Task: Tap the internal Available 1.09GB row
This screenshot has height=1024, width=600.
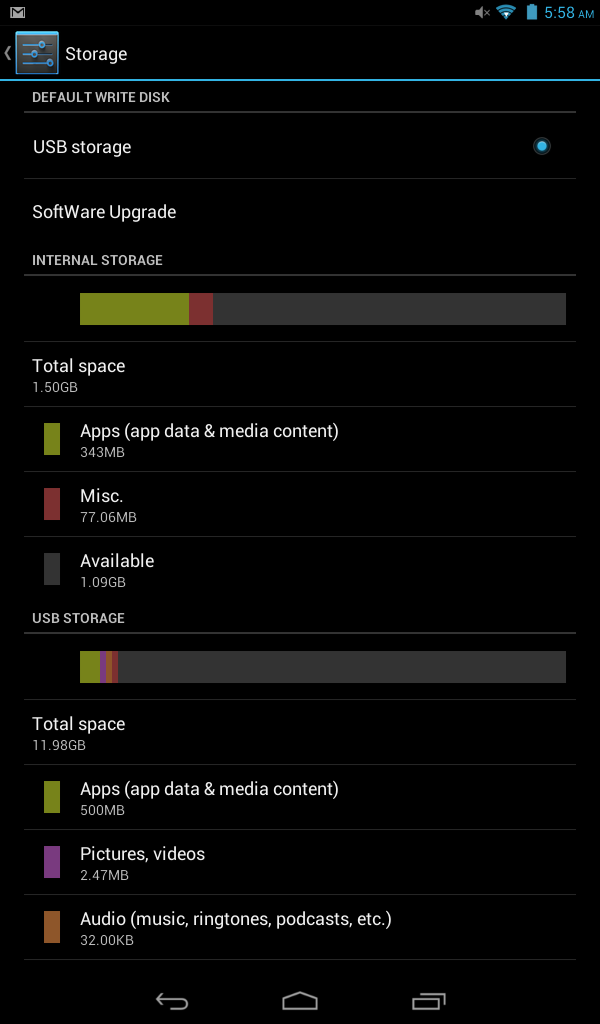Action: pos(300,569)
